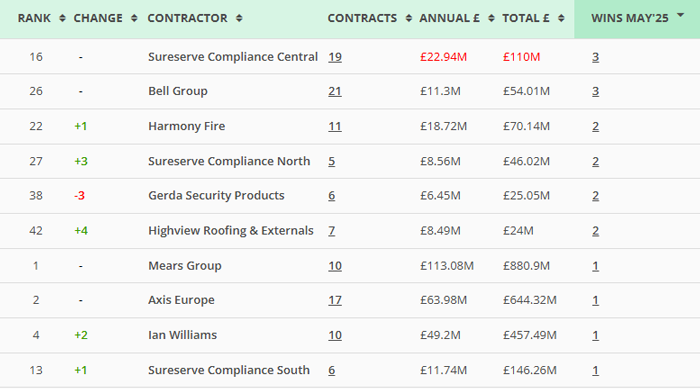Viewport: 700px width, 389px height.
Task: Toggle sort arrows beside Contractor header
Action: point(239,18)
